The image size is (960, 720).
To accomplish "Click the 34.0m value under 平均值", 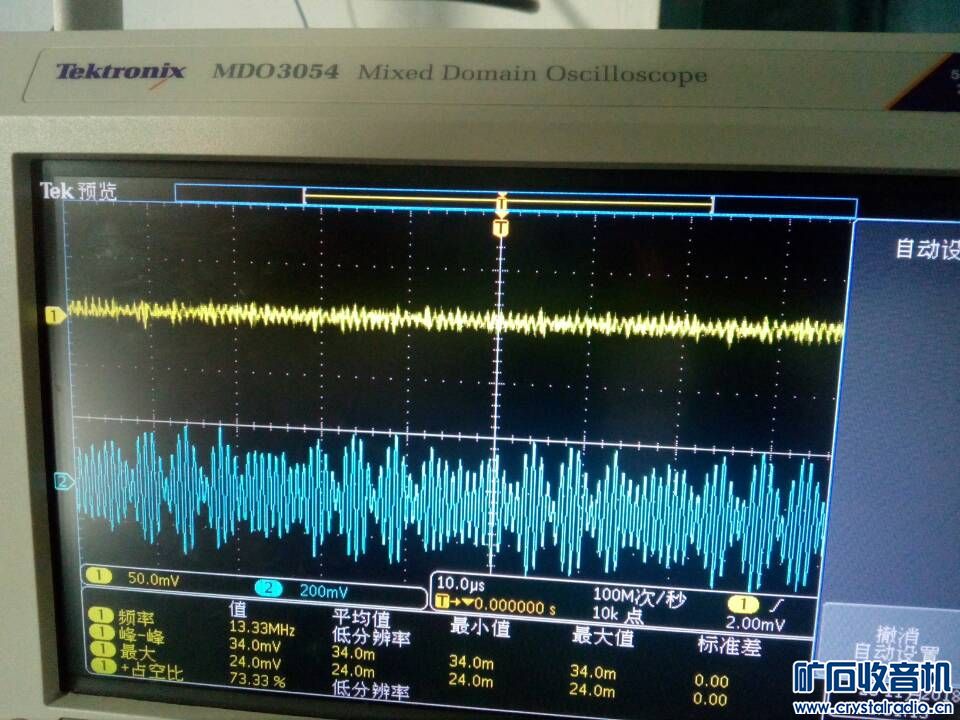I will tap(353, 653).
